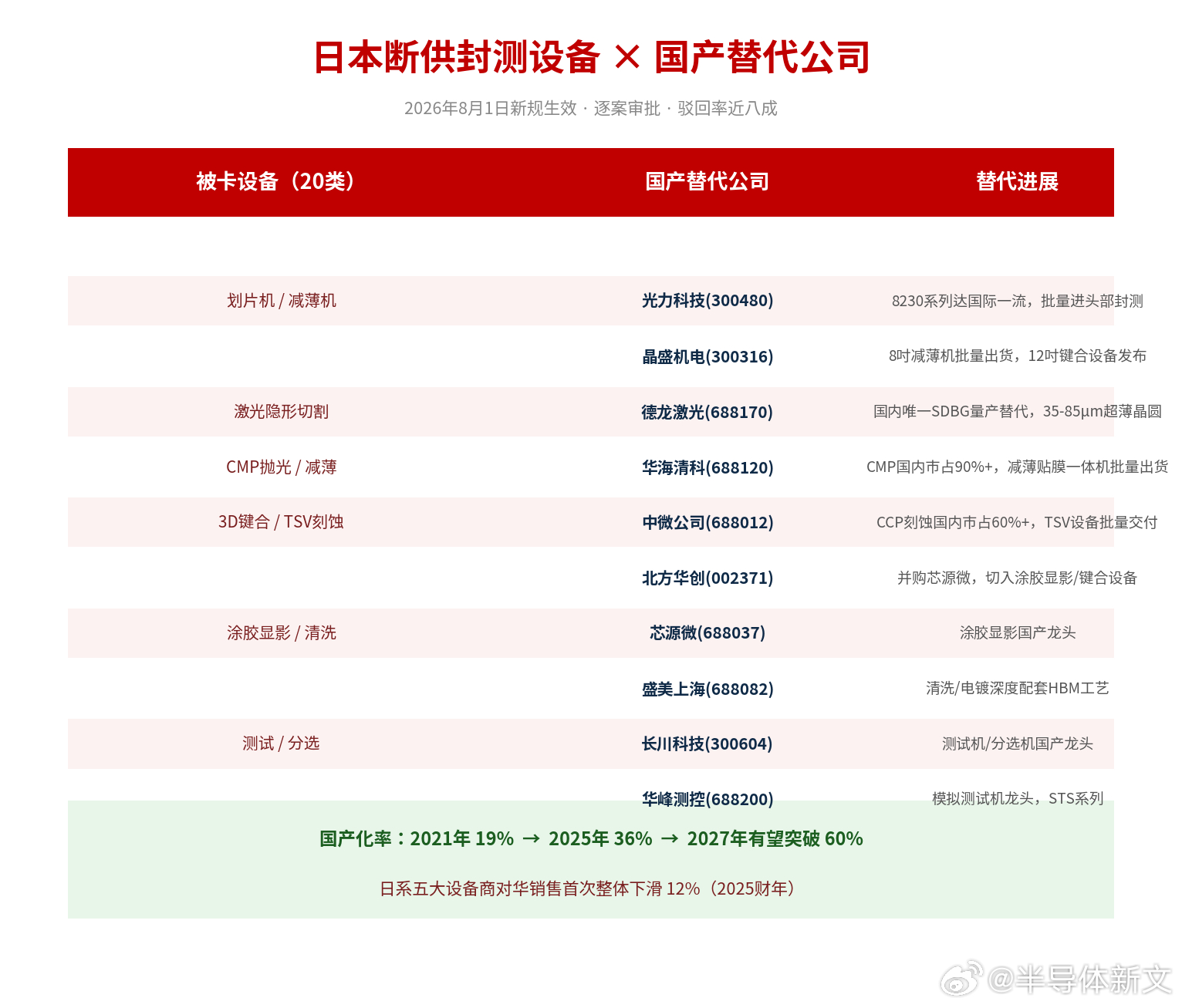Screen dimensions: 1182x1008
Task: Select company 德龙激光(688170)
Action: click(x=708, y=413)
